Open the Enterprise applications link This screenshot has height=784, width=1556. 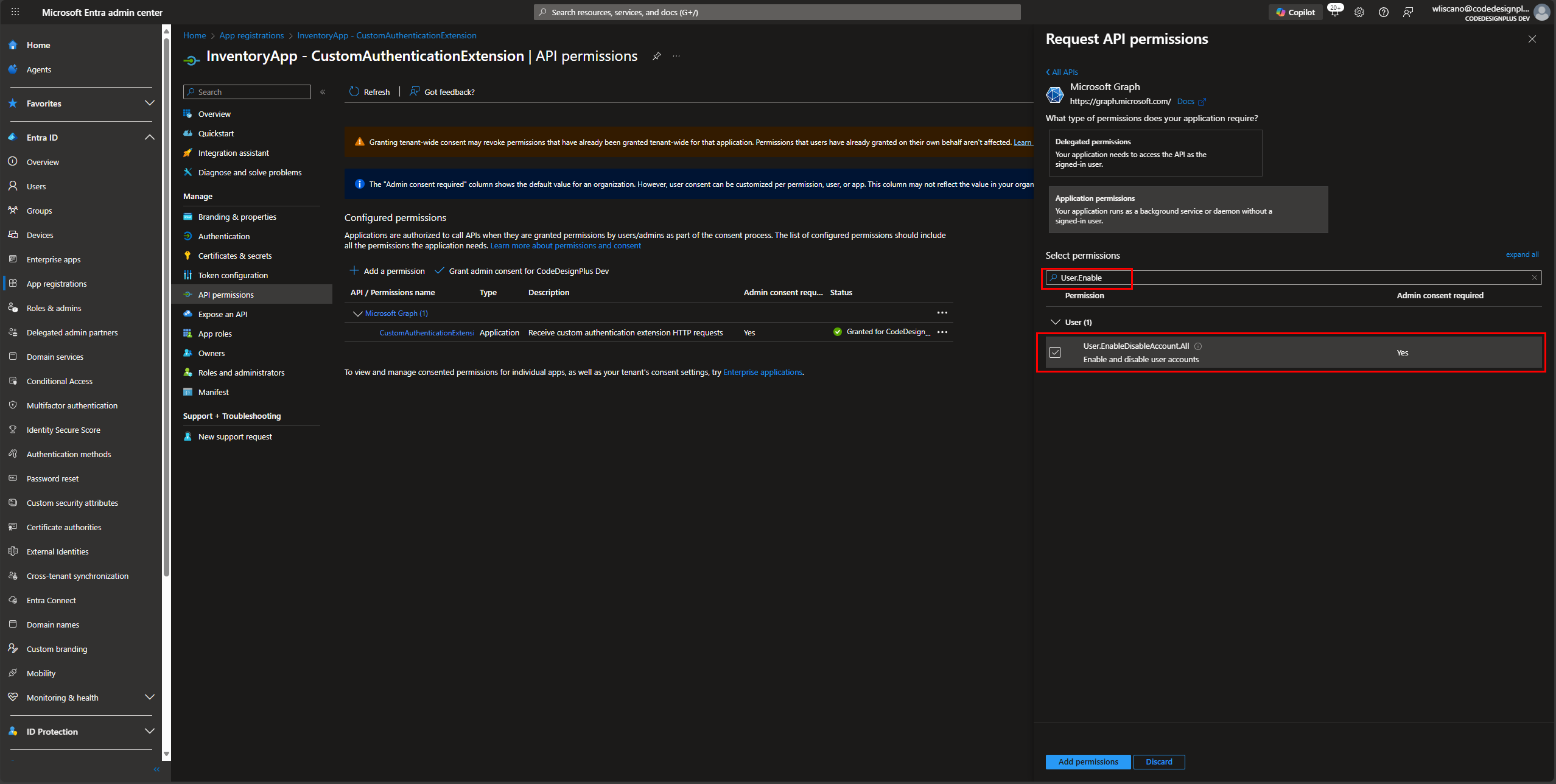(762, 372)
